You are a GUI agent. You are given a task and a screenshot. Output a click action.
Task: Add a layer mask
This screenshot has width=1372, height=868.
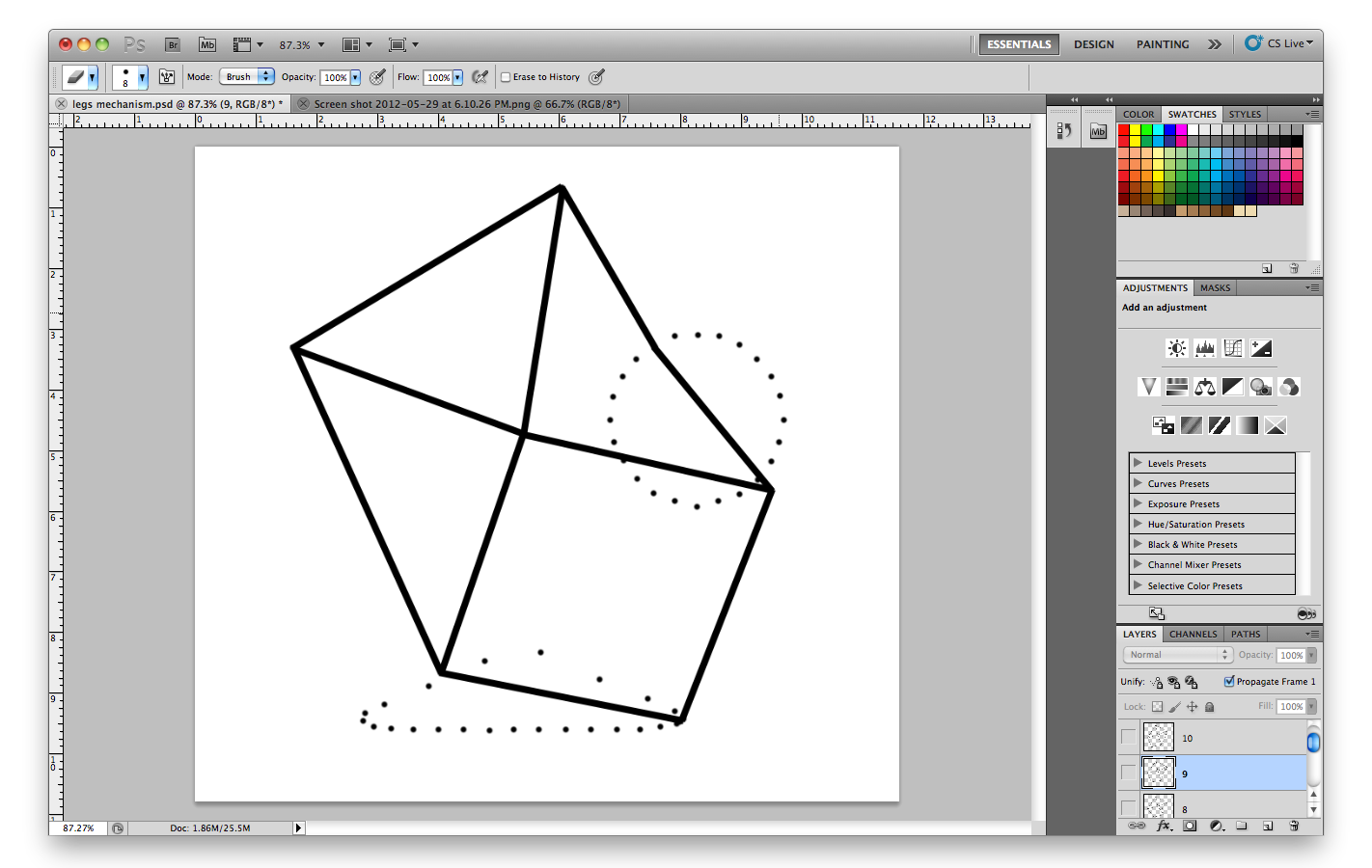[x=1191, y=826]
